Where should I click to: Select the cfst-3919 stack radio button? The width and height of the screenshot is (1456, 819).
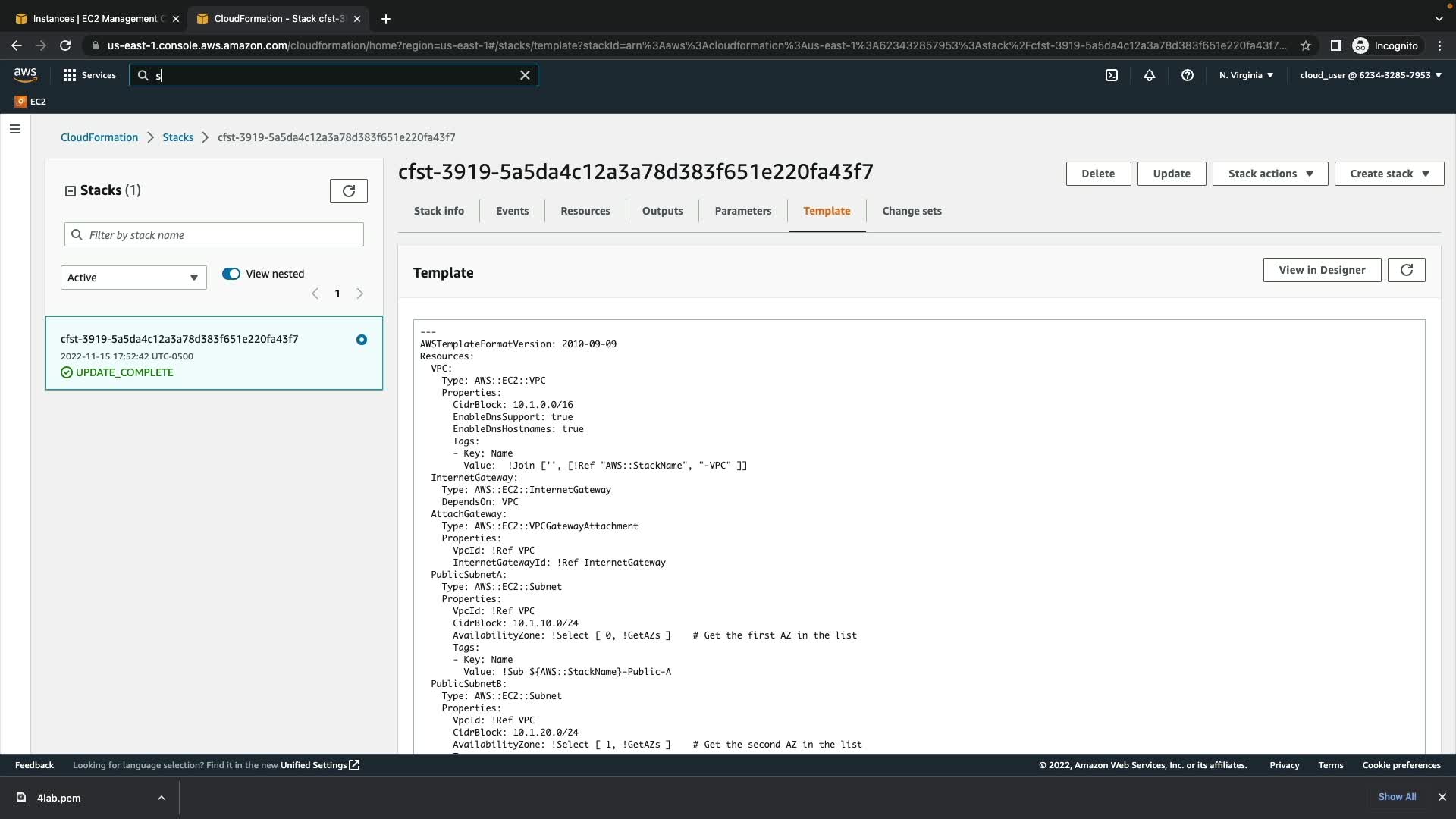[x=362, y=340]
